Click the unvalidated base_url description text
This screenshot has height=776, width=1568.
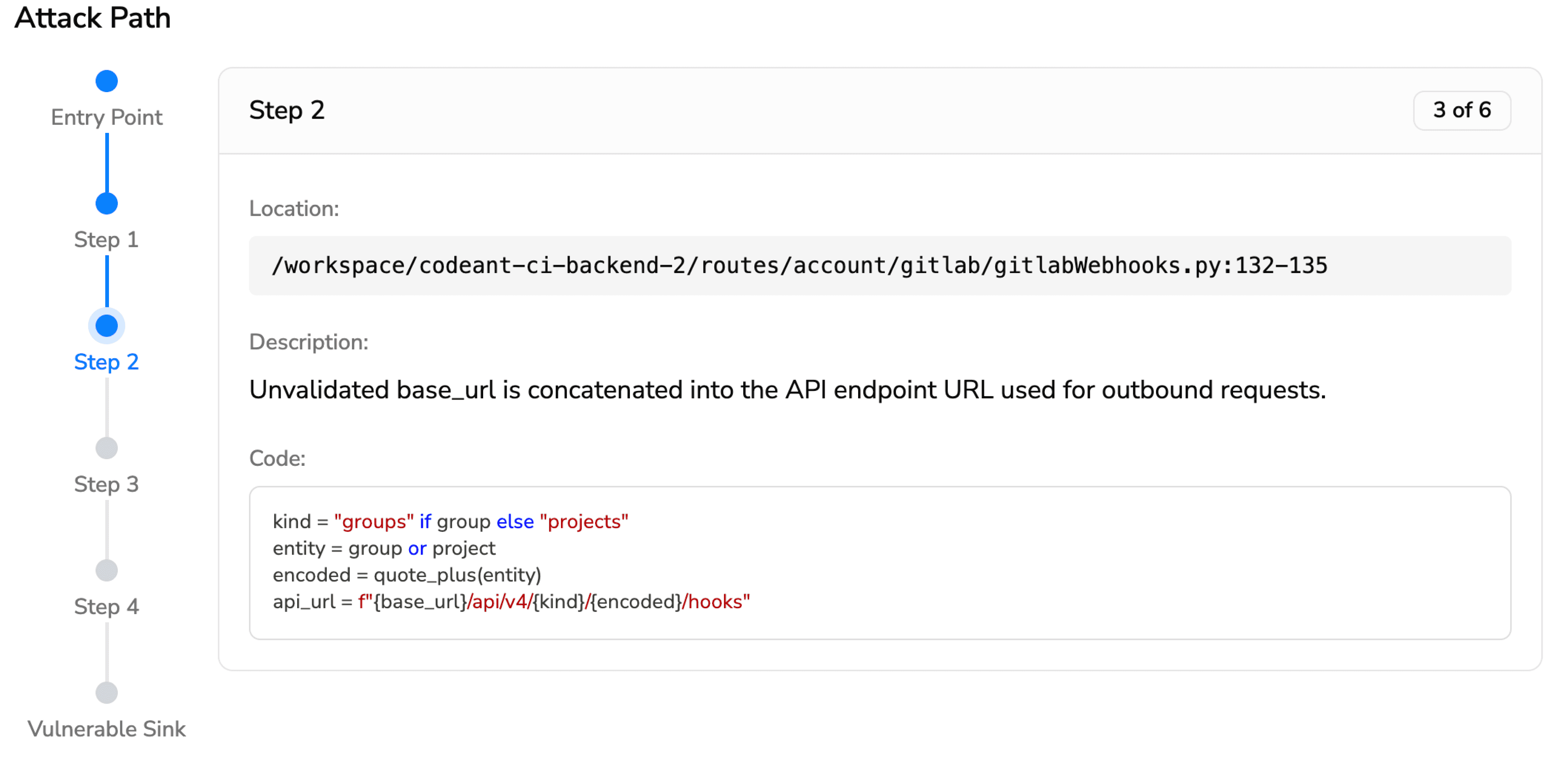(787, 391)
